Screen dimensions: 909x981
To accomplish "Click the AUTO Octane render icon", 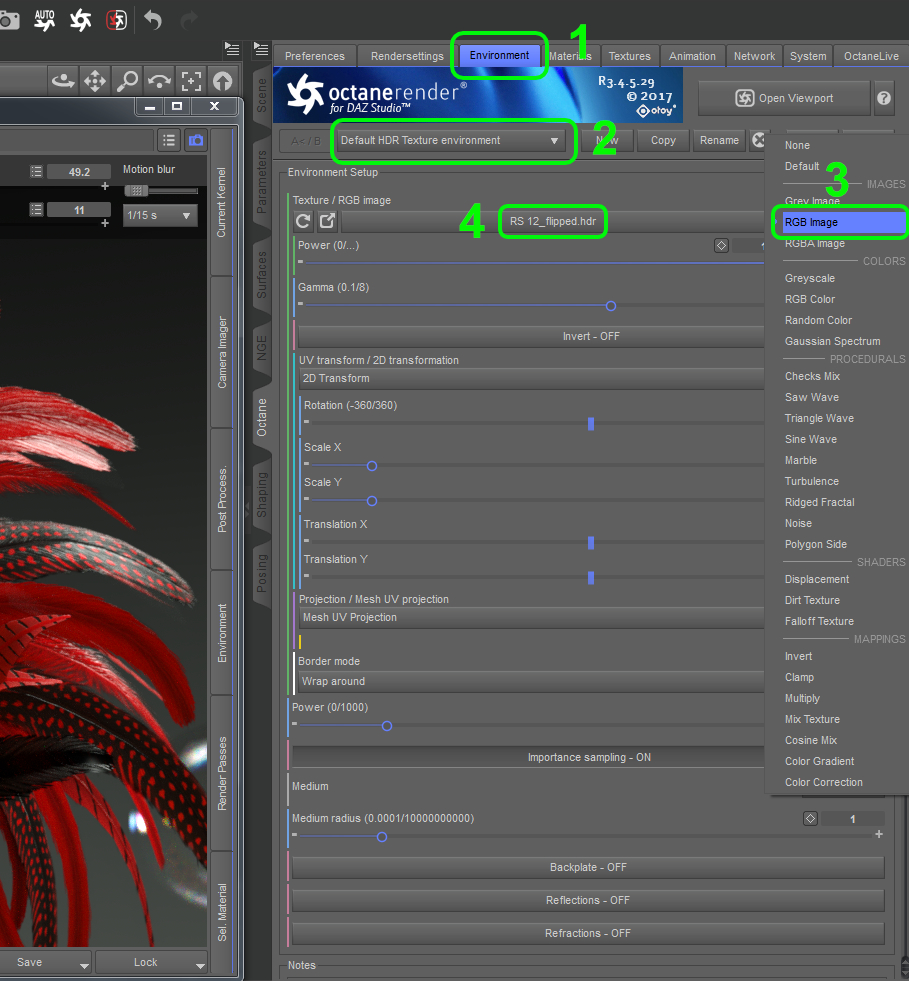I will (x=45, y=18).
